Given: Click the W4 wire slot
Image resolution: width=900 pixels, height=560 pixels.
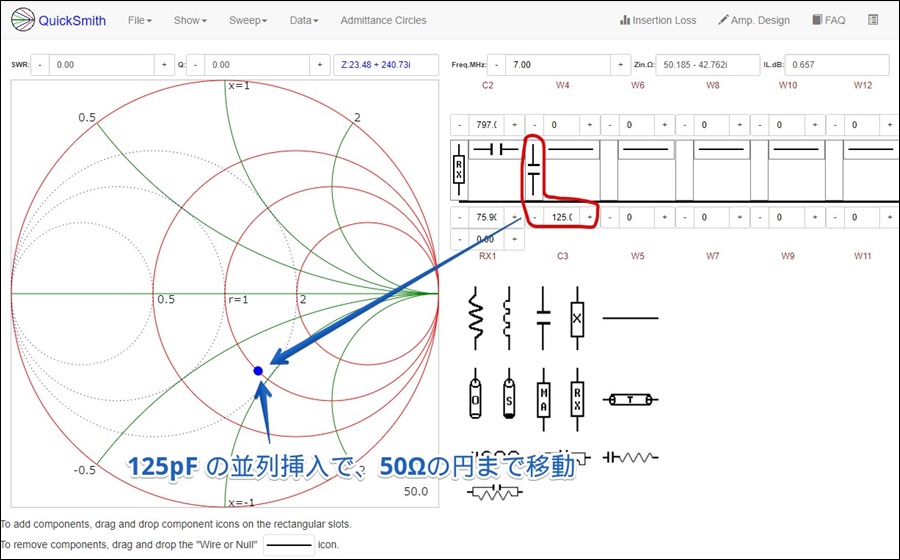Looking at the screenshot, I should tap(571, 150).
